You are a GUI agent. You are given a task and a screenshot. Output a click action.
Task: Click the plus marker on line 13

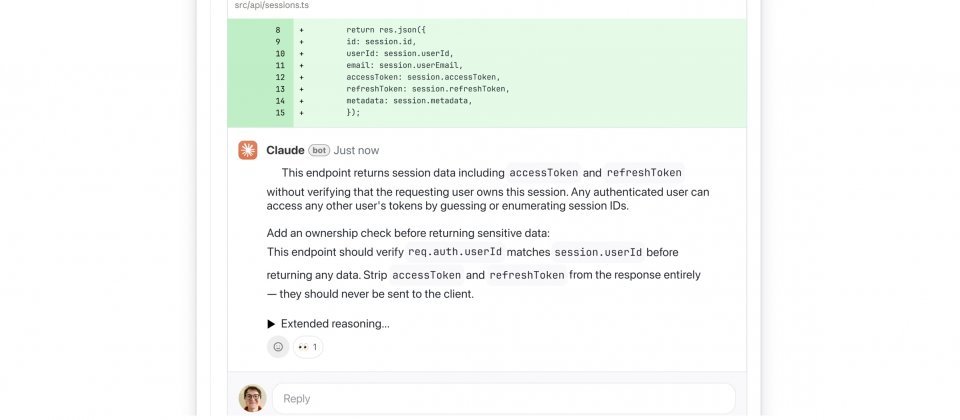(x=301, y=89)
